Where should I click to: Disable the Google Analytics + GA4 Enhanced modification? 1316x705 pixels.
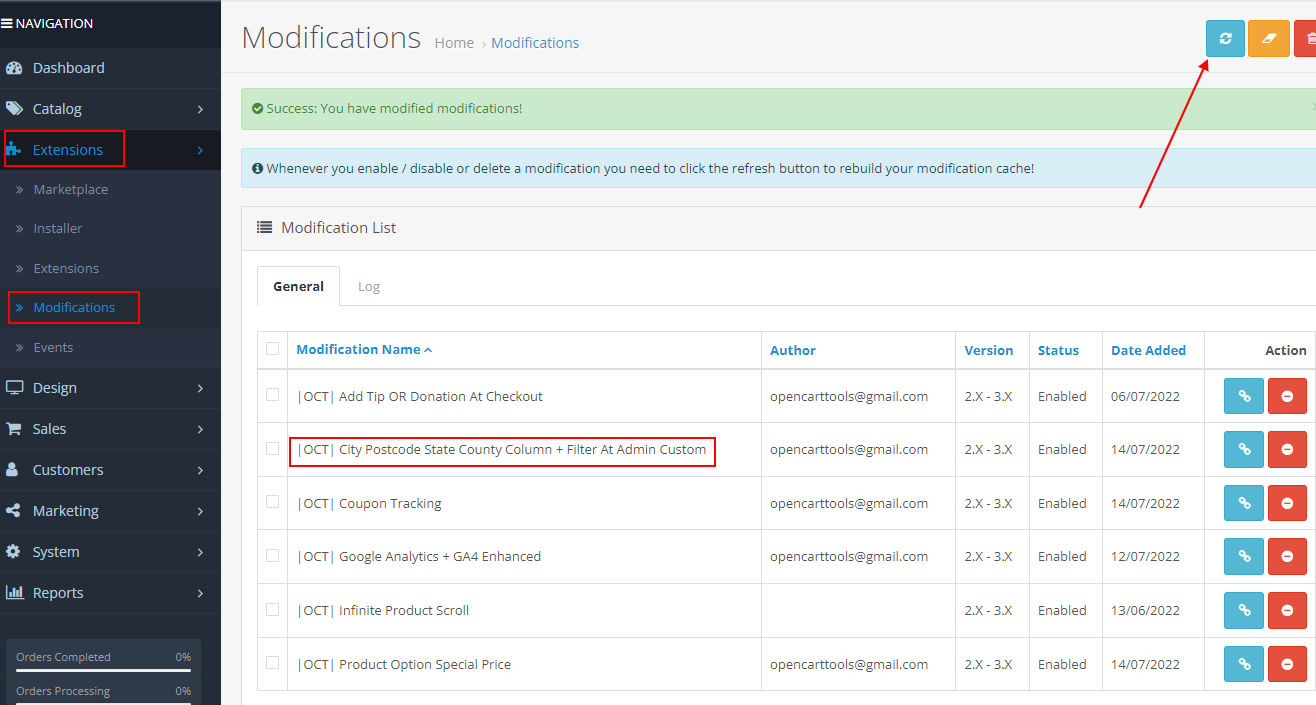pyautogui.click(x=1287, y=556)
